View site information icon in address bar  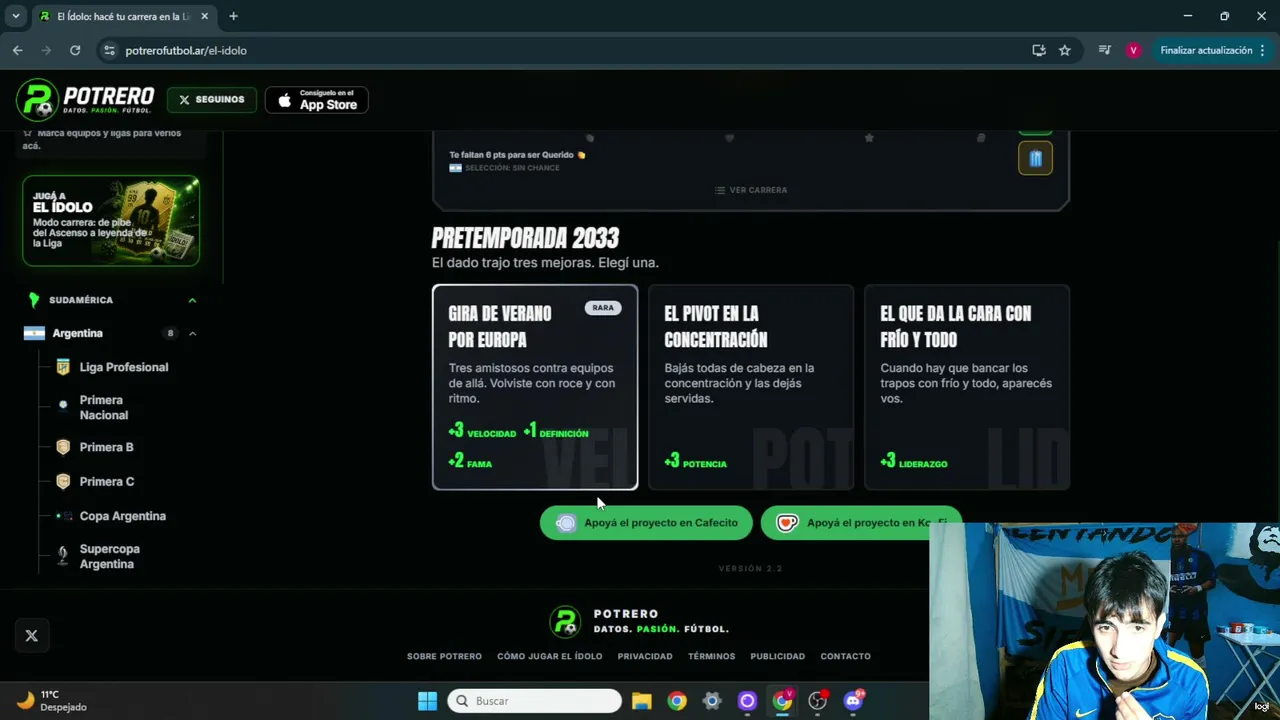109,50
